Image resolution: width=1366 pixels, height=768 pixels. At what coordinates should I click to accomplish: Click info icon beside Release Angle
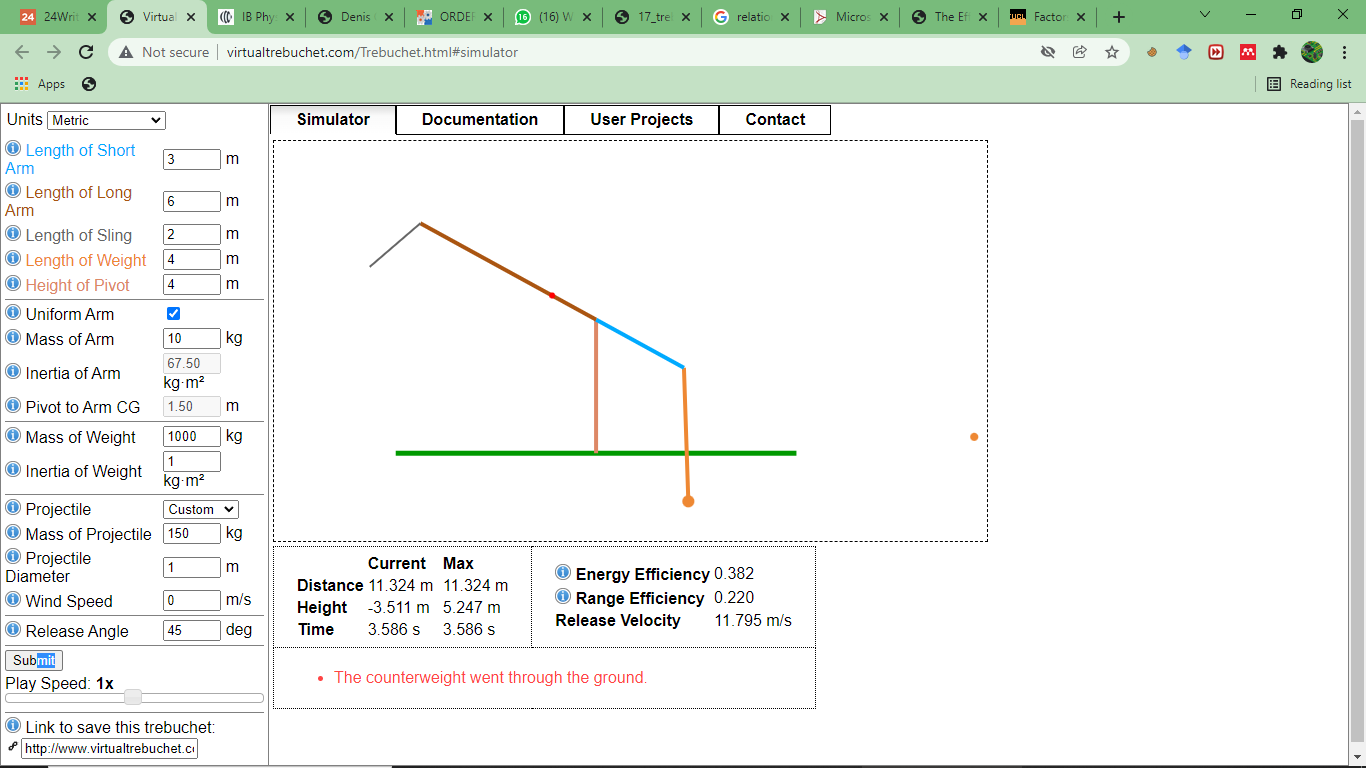tap(13, 630)
